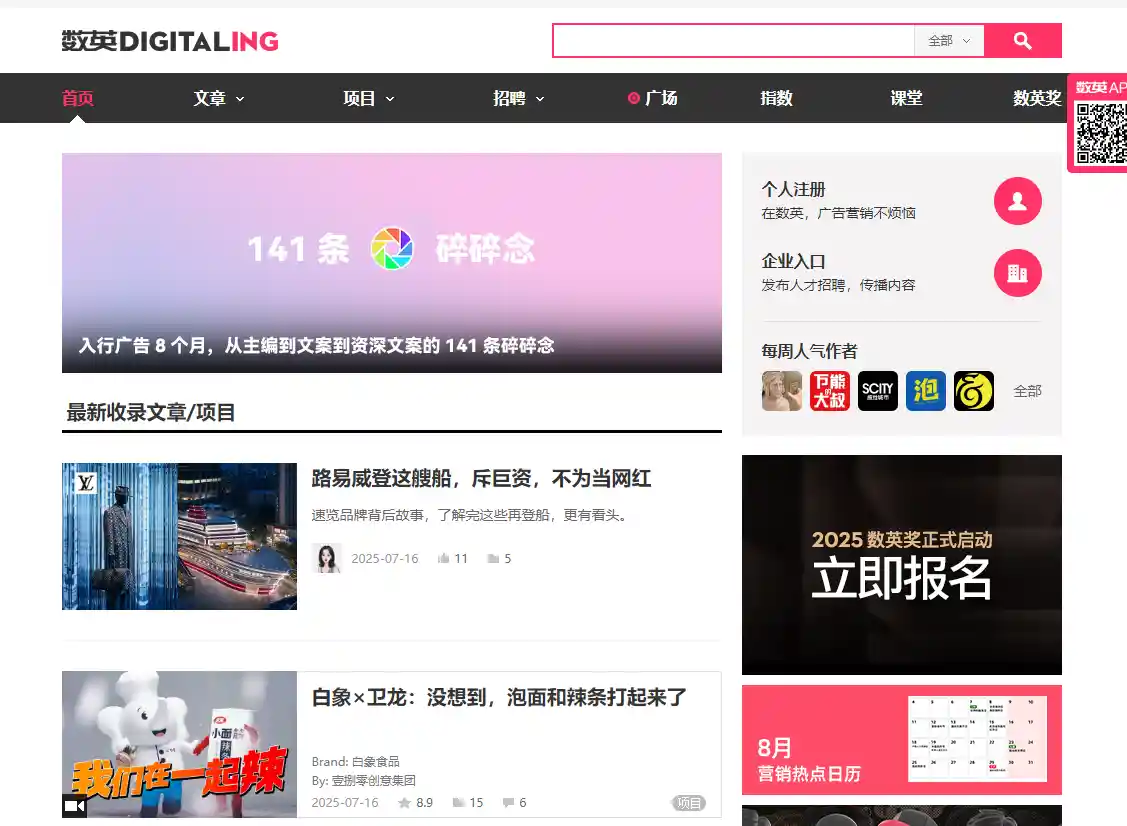Image resolution: width=1127 pixels, height=826 pixels.
Task: Click summary text 速览品牌背后故事
Action: pyautogui.click(x=469, y=515)
